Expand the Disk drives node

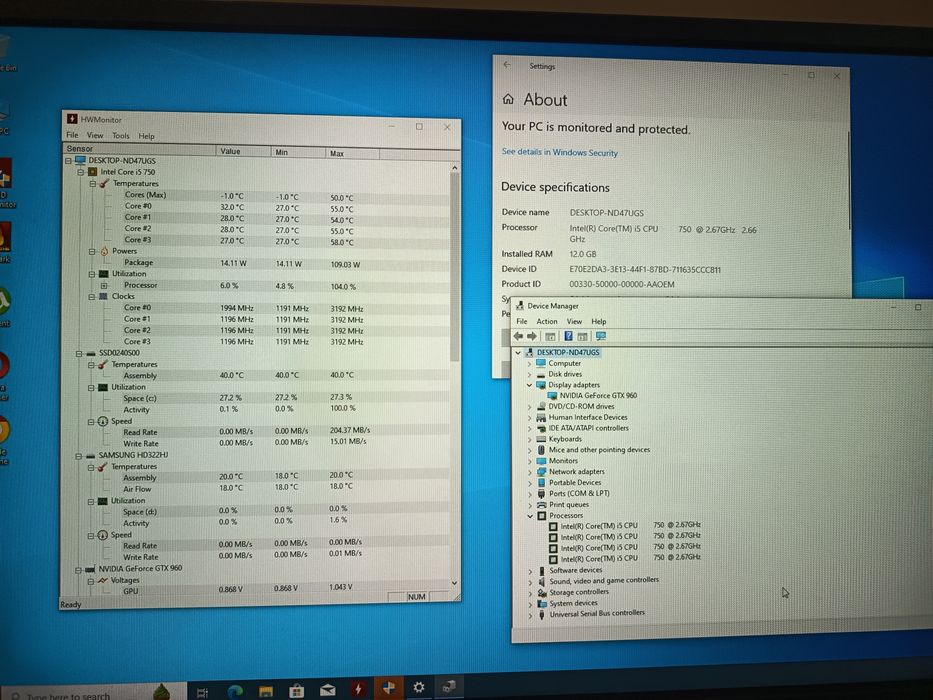(x=529, y=374)
